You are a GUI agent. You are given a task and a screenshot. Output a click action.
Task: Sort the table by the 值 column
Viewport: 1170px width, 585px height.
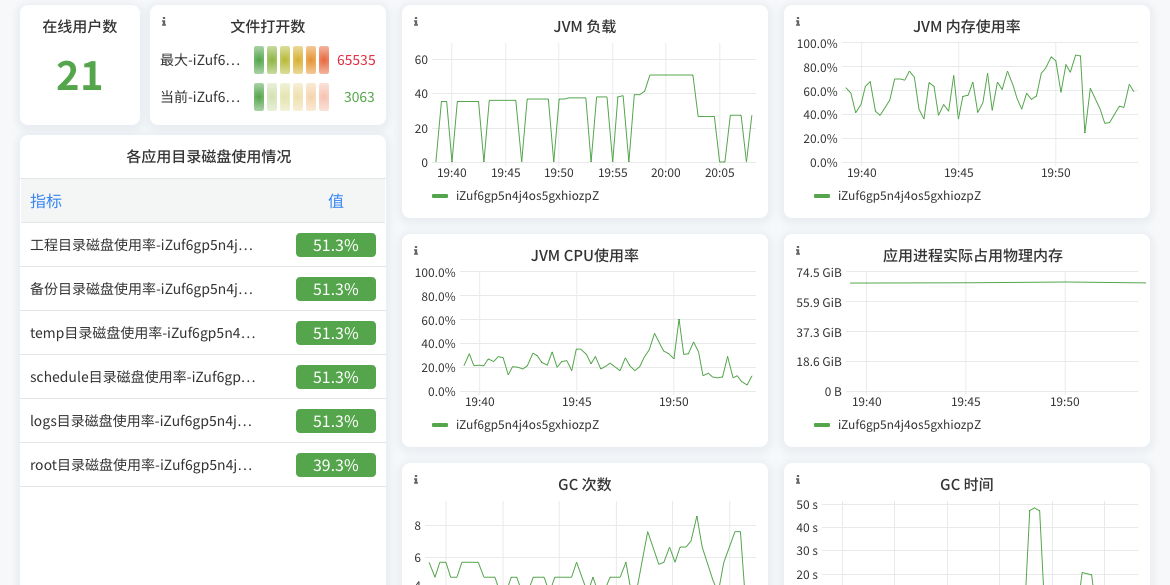click(x=335, y=201)
